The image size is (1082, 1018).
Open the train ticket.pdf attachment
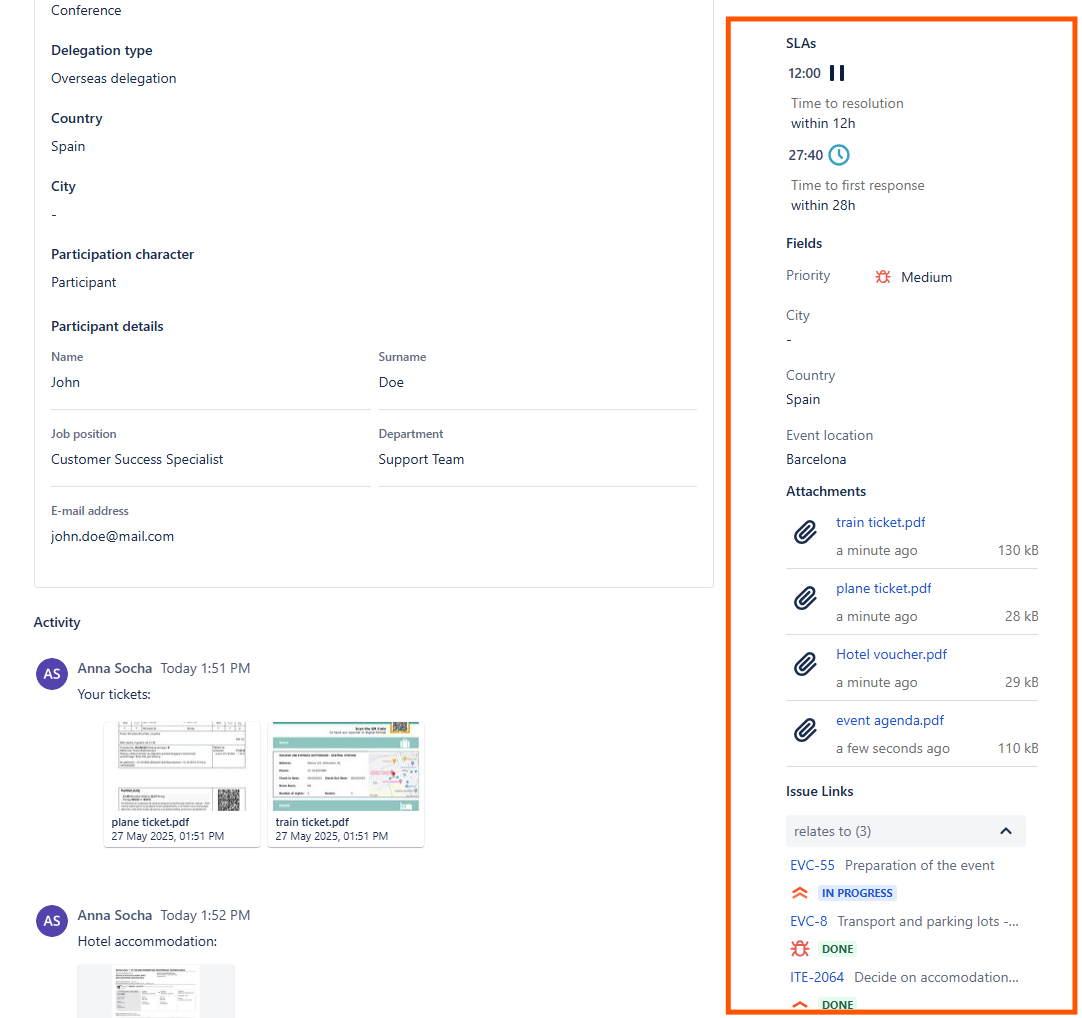click(x=880, y=522)
